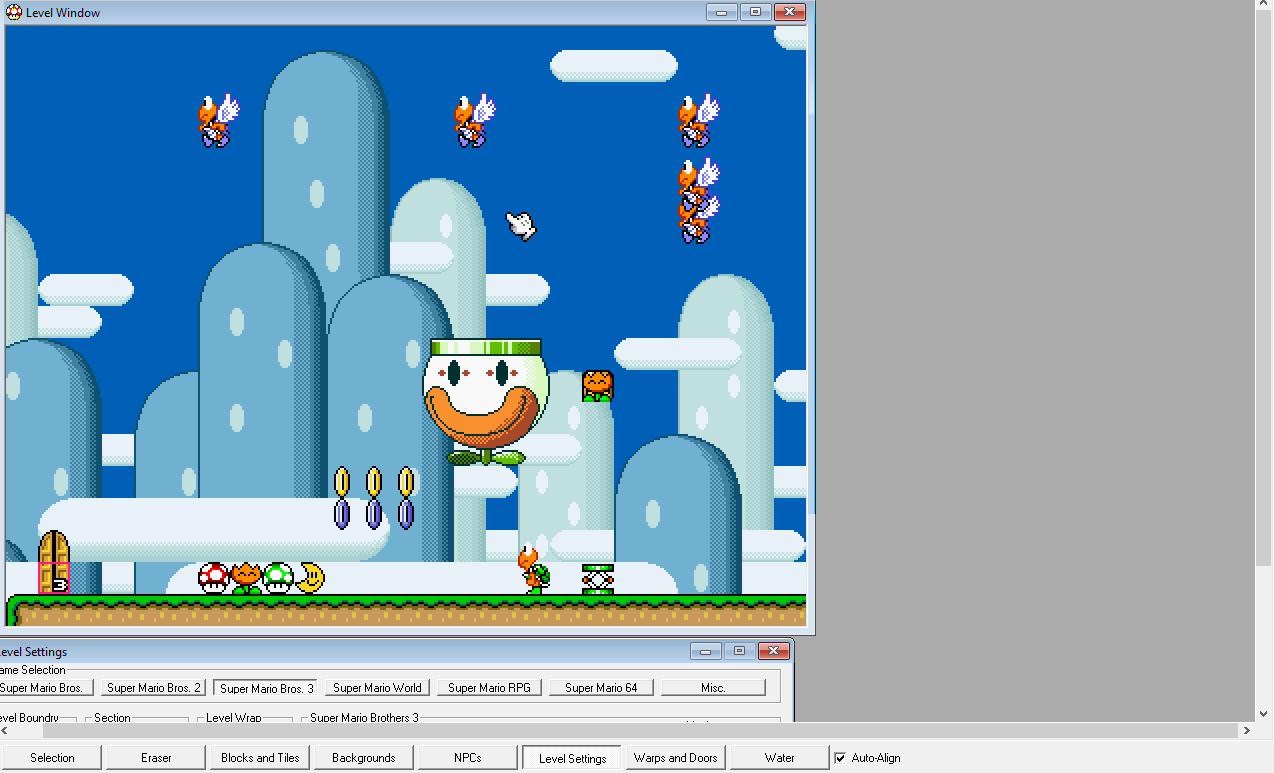Screen dimensions: 1274x773
Task: Click the middle blue coin
Action: click(374, 515)
